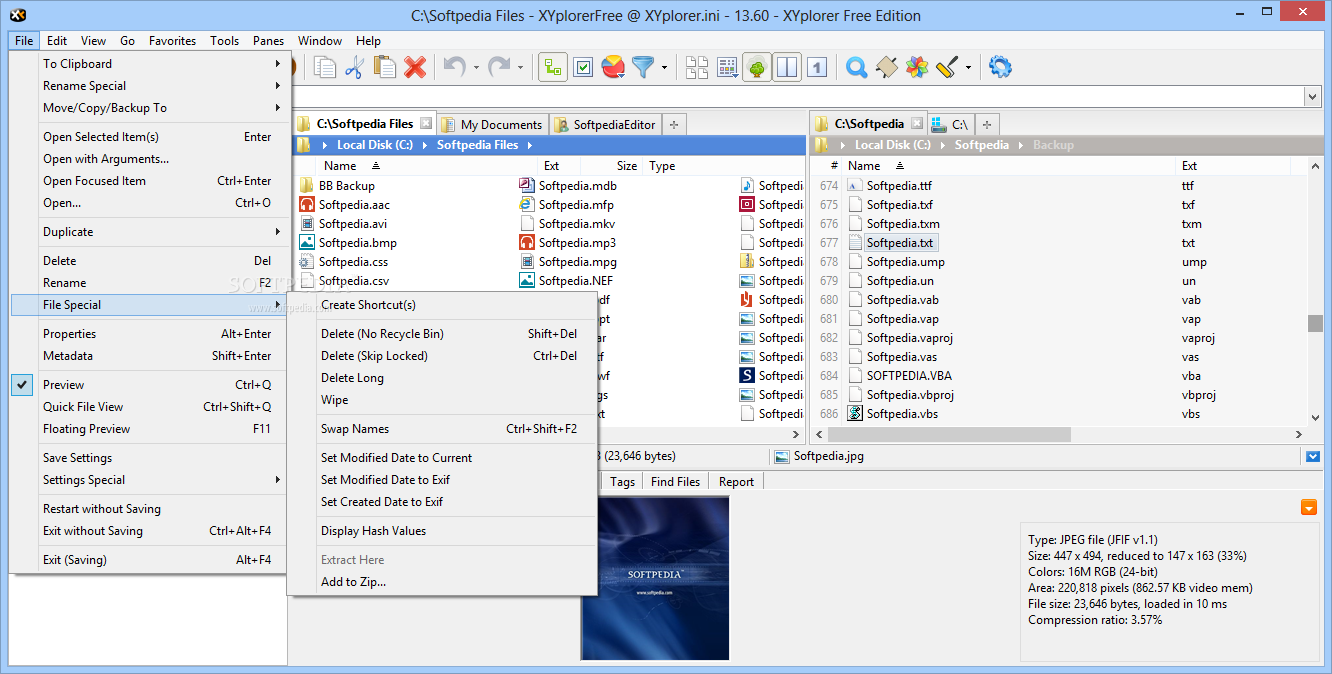Open the Report info panel tab
The image size is (1332, 674).
736,482
